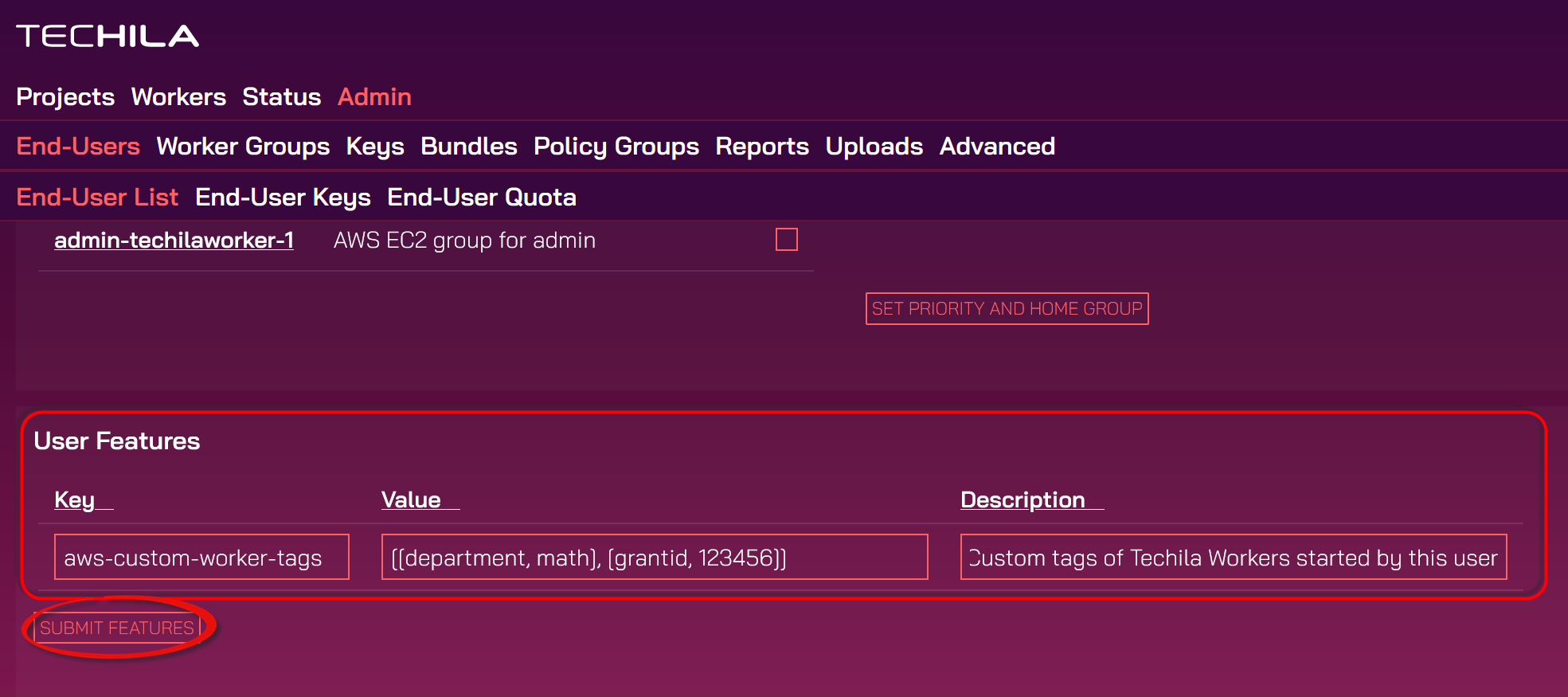Show the Reports tab
The height and width of the screenshot is (697, 1568).
[761, 147]
